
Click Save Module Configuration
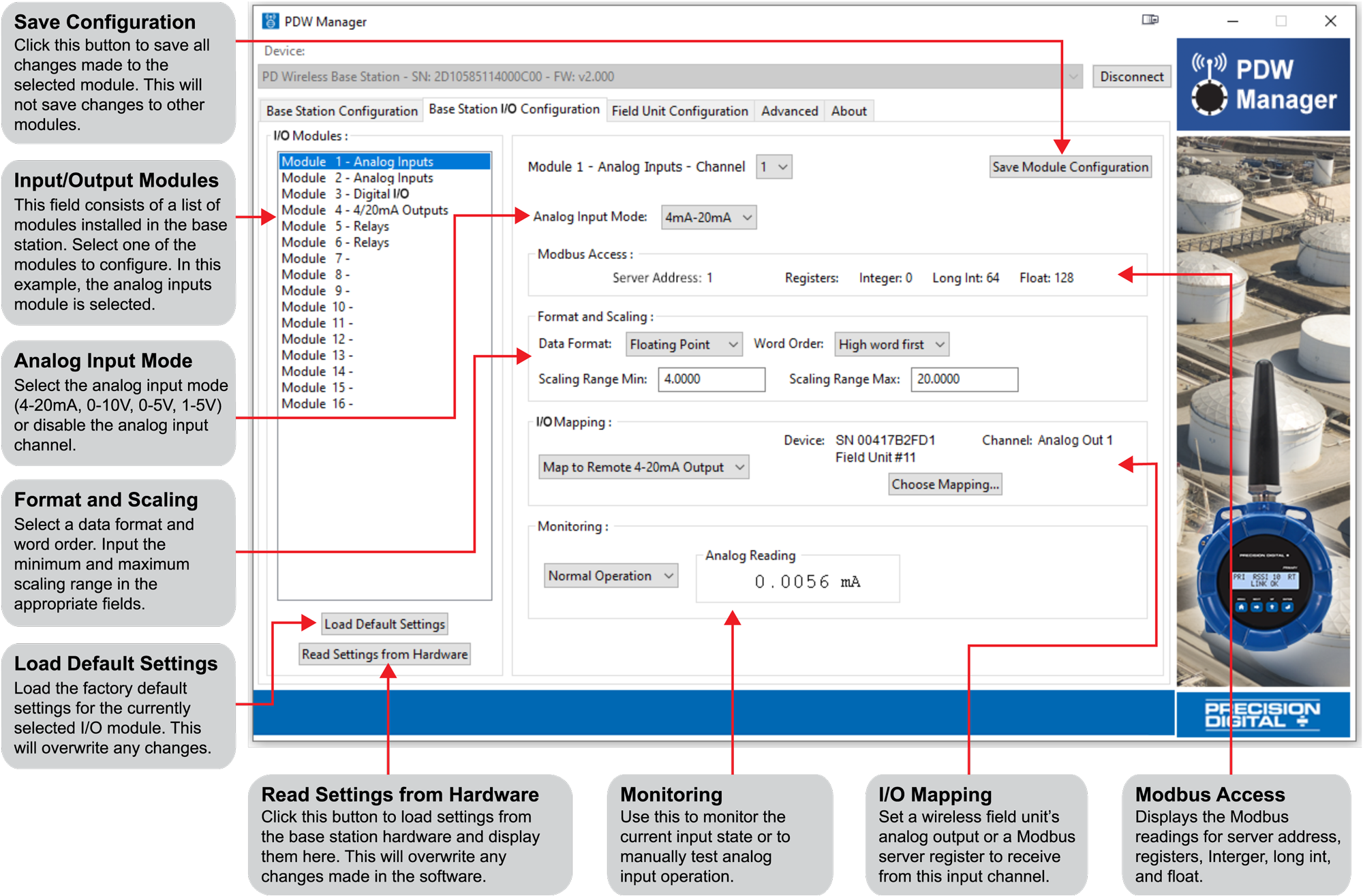coord(1070,167)
